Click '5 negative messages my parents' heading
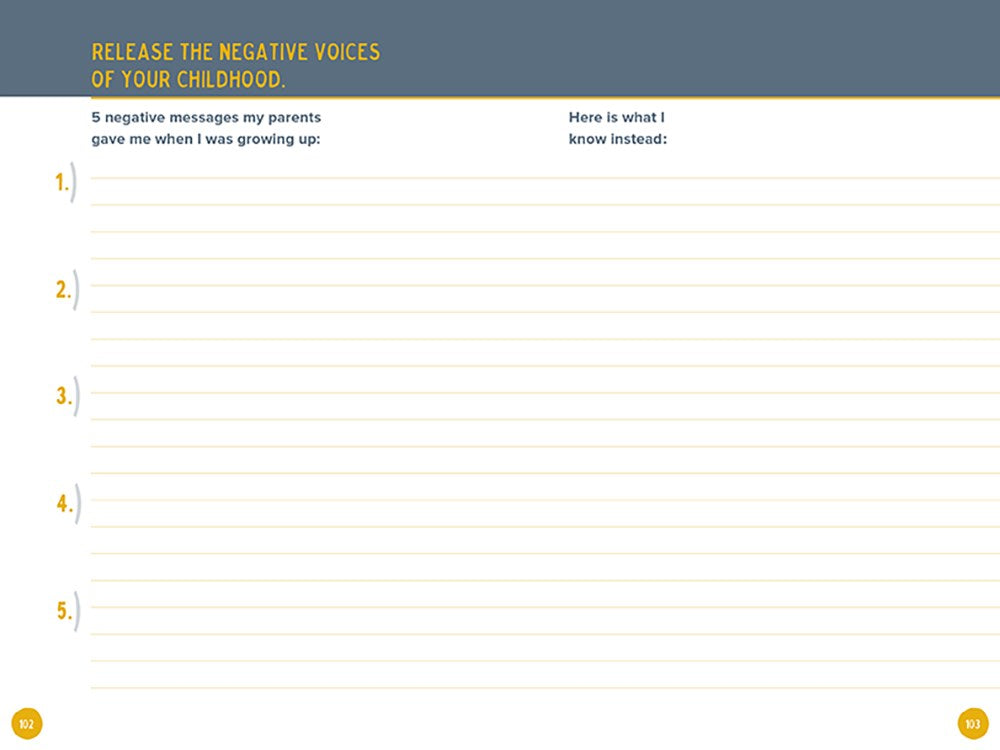This screenshot has width=1000, height=750. [x=206, y=118]
